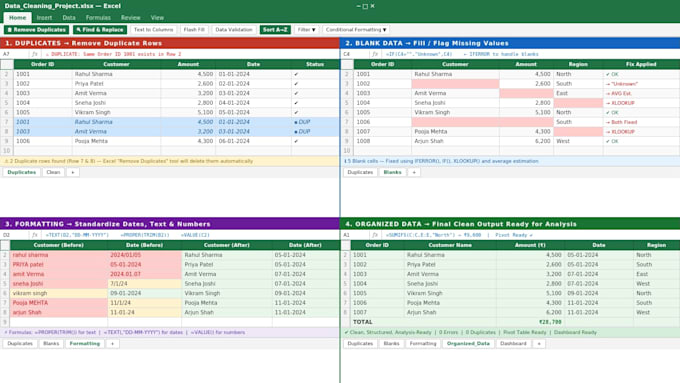Select the Organized_Data sheet tab
Screen dimensions: 680x383
click(x=468, y=344)
